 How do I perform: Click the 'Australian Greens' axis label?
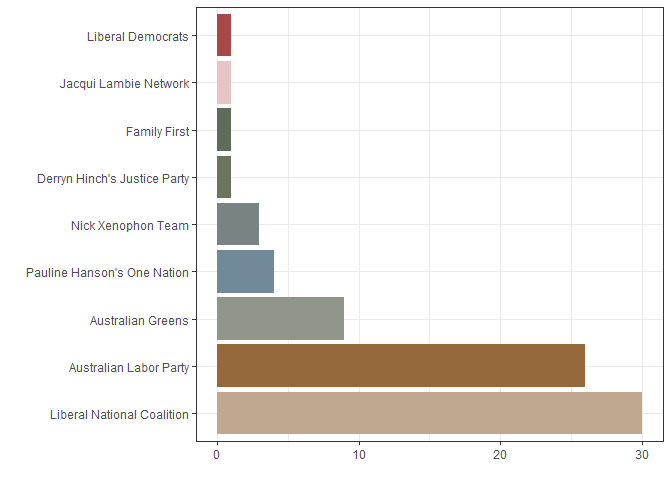pos(139,321)
